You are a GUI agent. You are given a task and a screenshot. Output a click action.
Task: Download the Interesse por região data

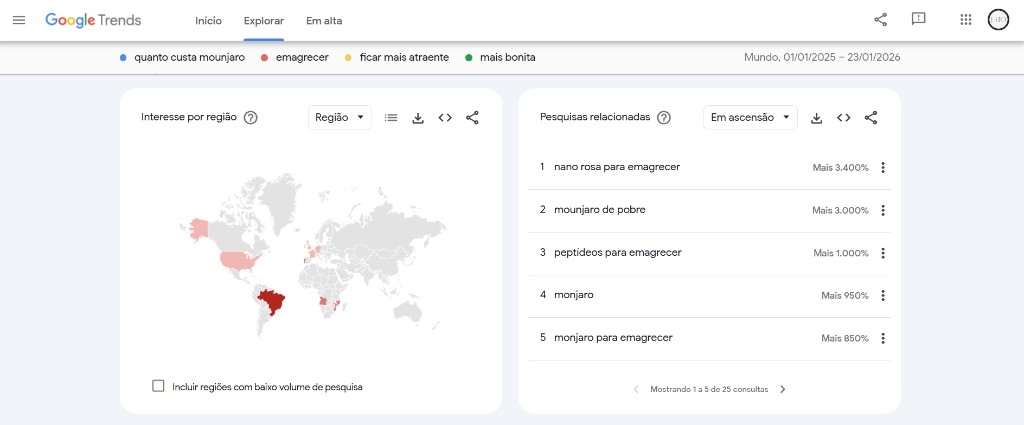point(418,118)
